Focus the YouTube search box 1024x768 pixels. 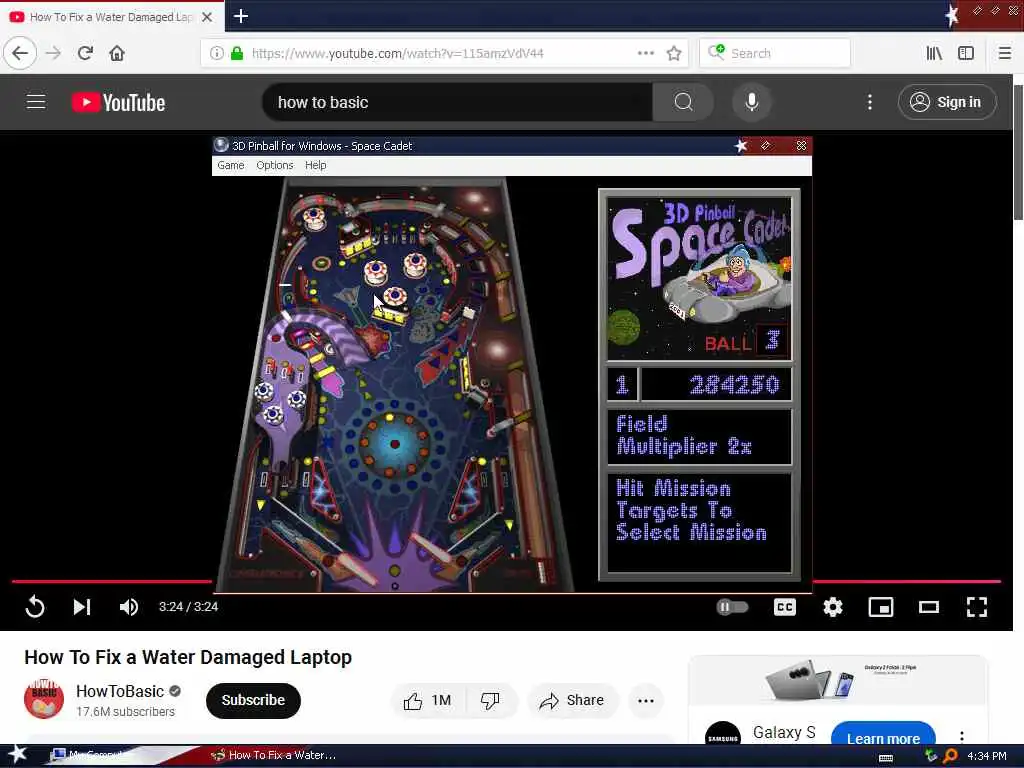(457, 102)
